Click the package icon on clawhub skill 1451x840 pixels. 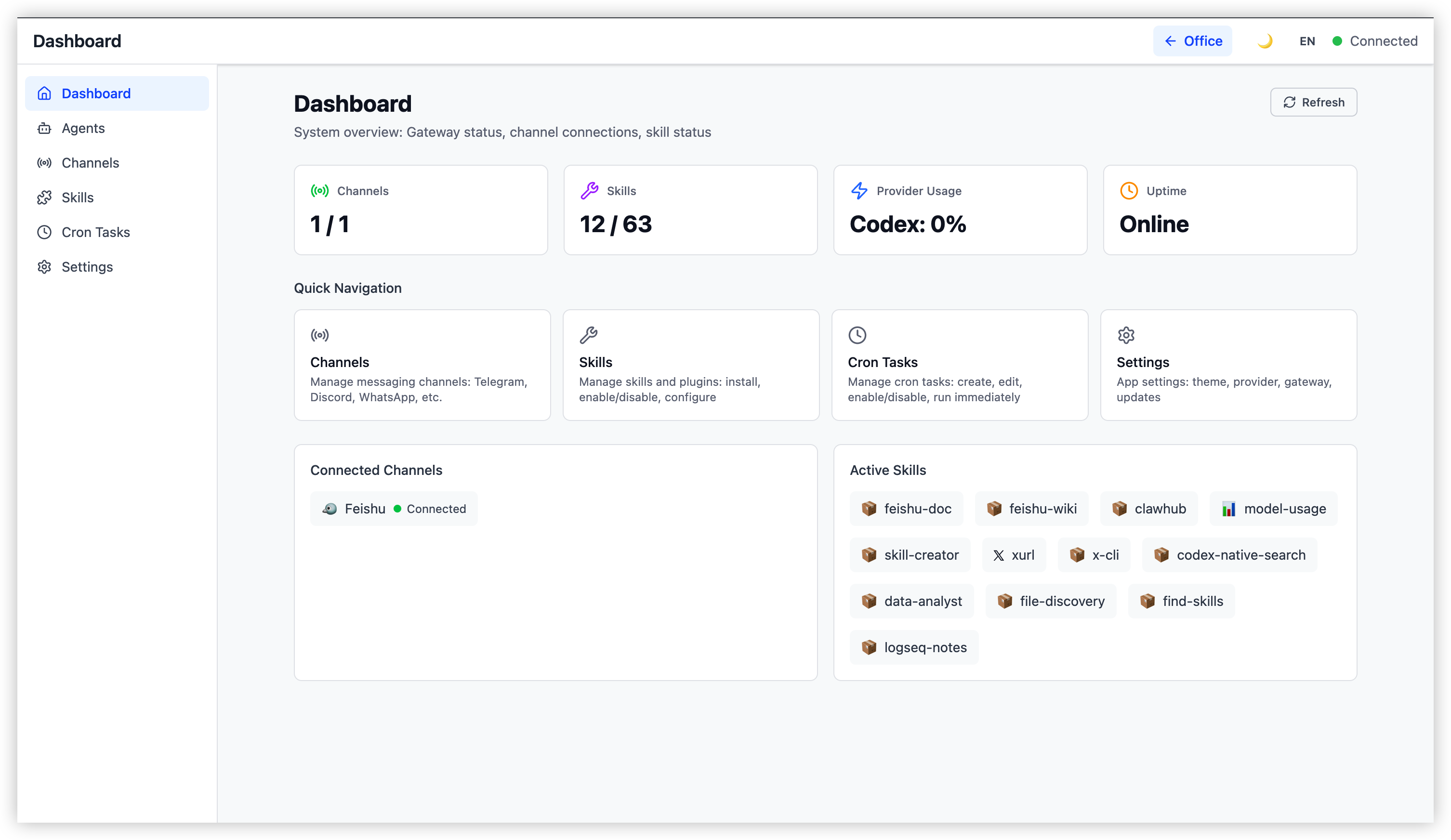(1120, 508)
